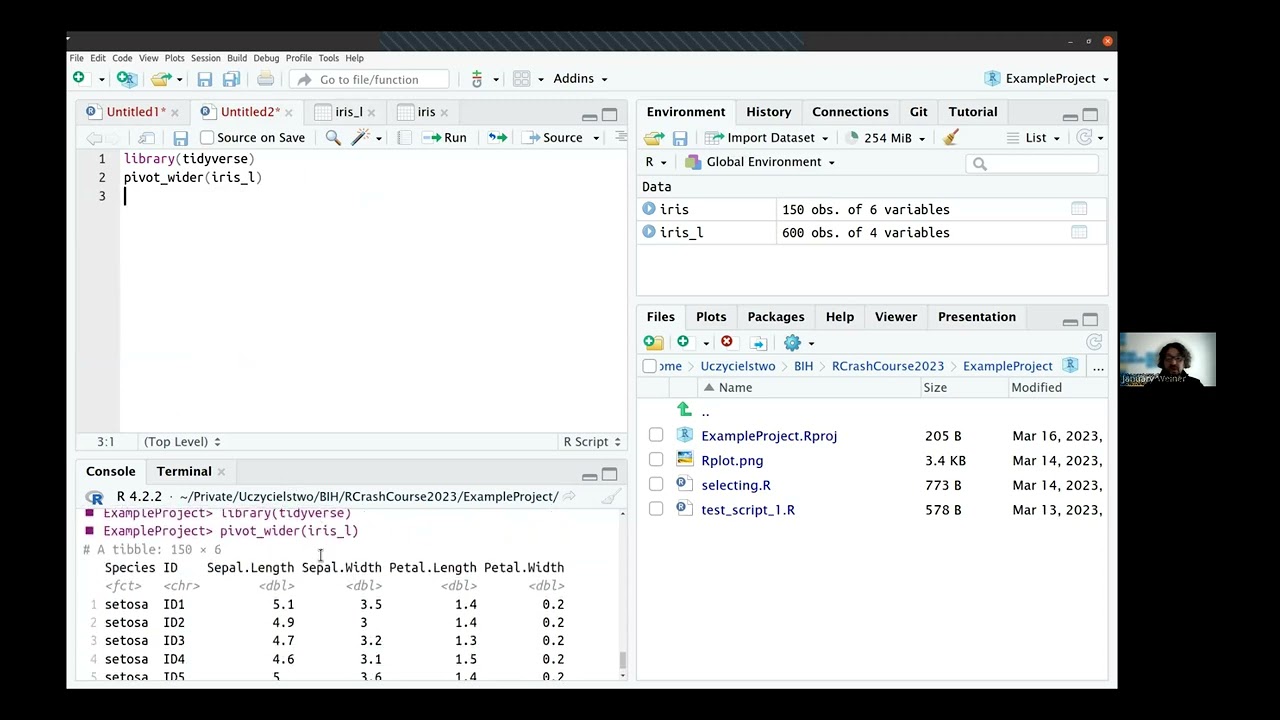
Task: View iris data with its table icon
Action: pos(1079,209)
